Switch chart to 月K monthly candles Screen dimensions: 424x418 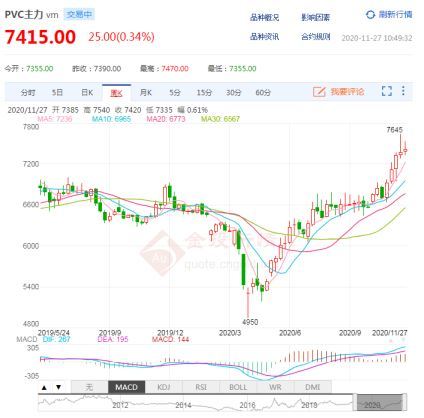click(146, 92)
